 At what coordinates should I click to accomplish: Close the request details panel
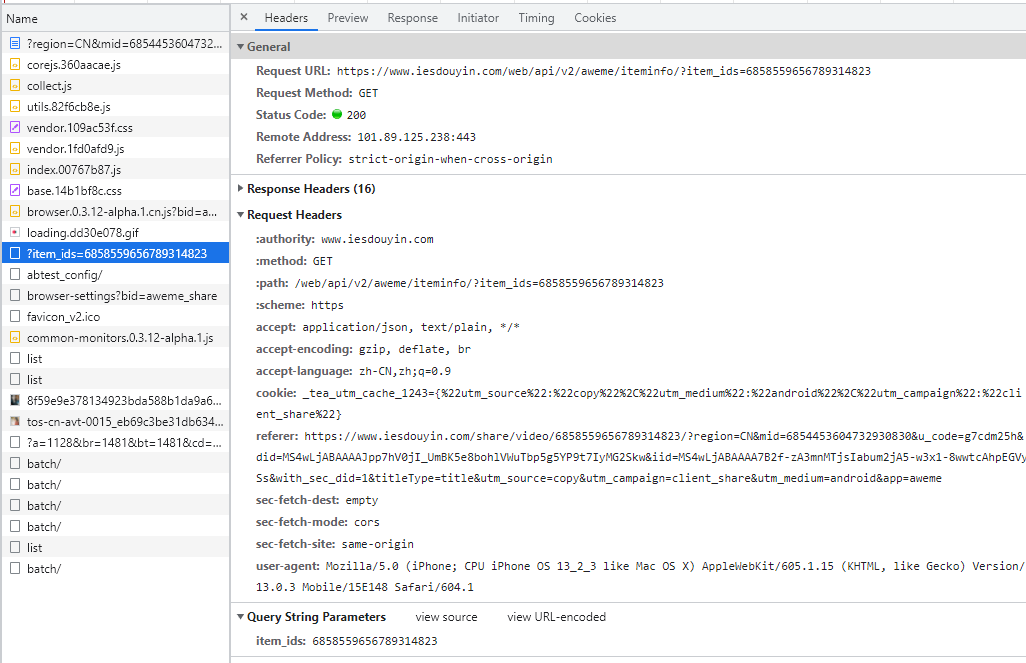point(244,17)
